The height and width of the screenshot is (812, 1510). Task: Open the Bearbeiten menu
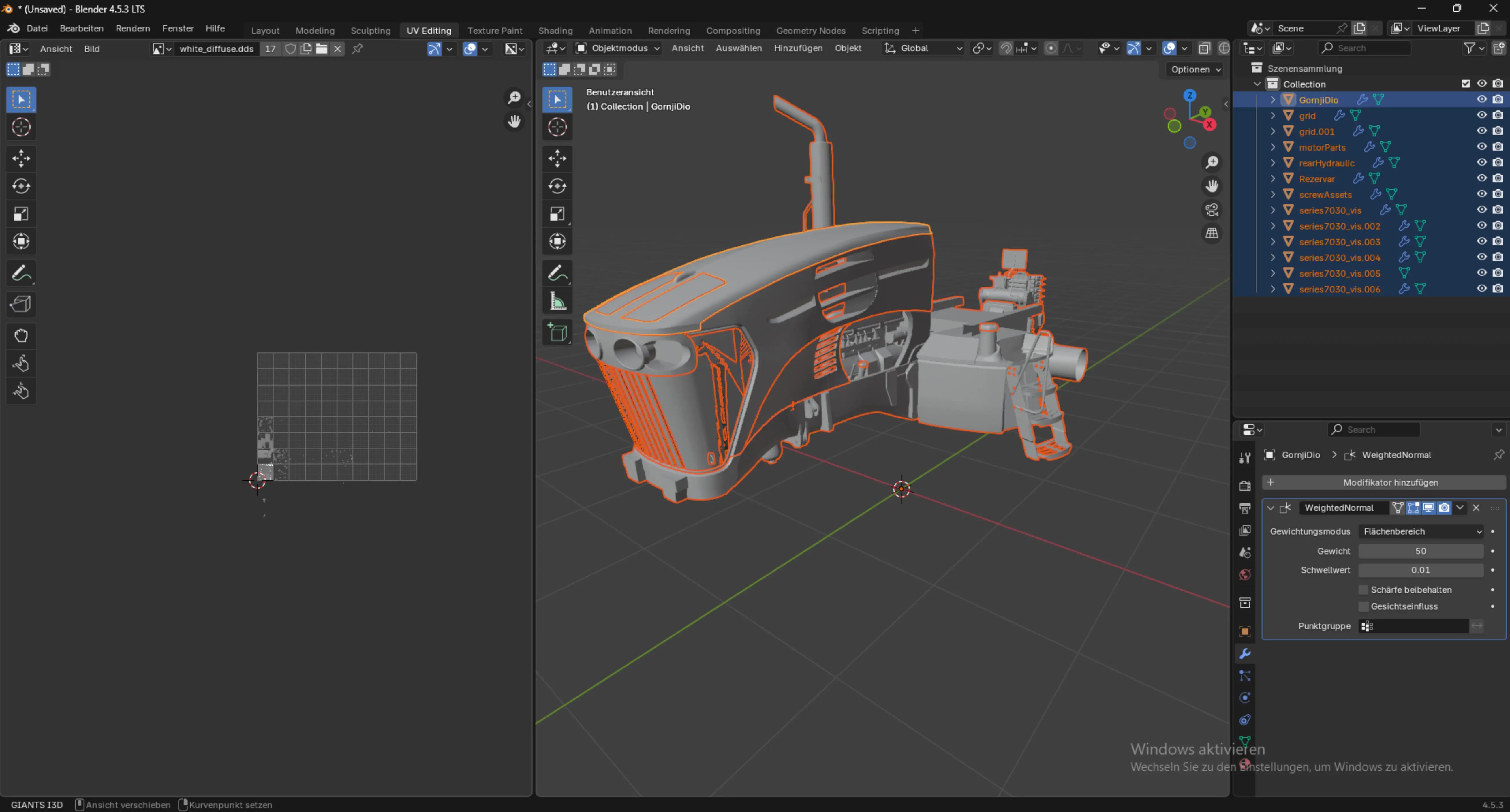coord(82,28)
